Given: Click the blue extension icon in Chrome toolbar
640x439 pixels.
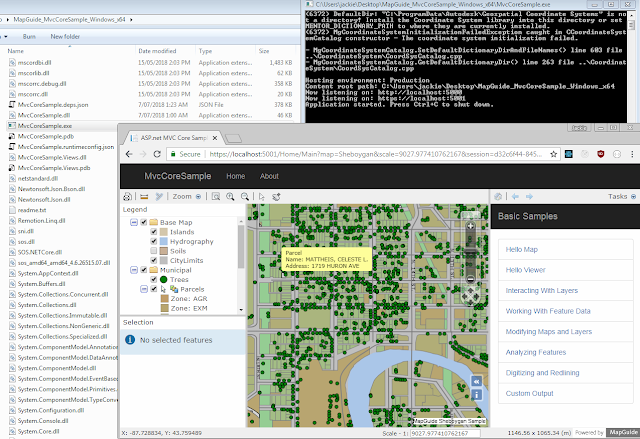Looking at the screenshot, I should coord(569,154).
